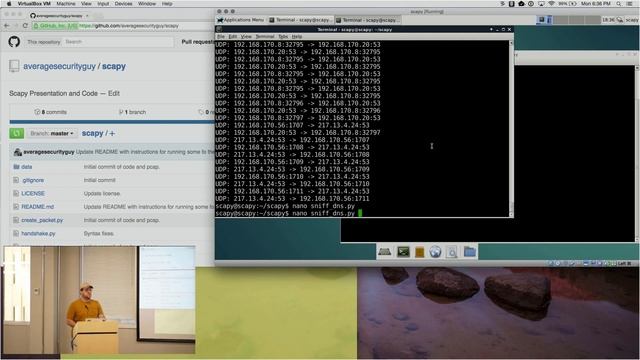
Task: Open macOS Spotlight search icon
Action: coord(619,4)
